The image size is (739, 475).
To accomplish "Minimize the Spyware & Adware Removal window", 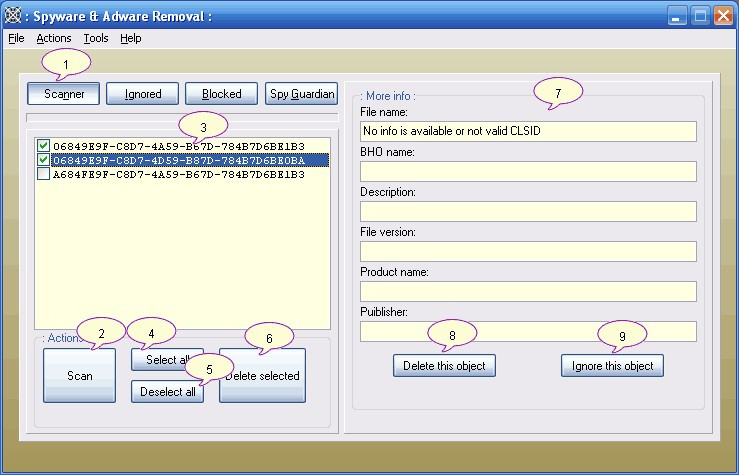I will point(677,16).
